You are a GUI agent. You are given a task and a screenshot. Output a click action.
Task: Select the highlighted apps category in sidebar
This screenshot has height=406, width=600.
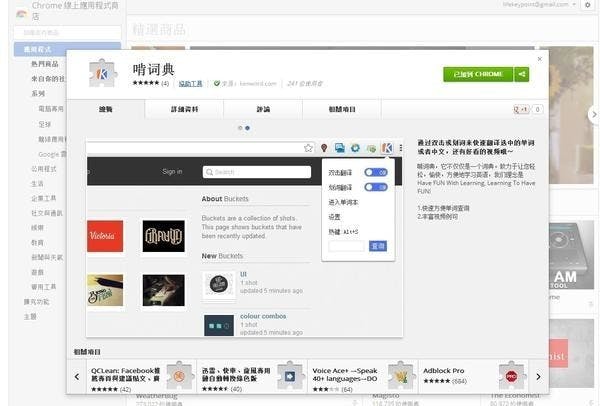tap(67, 49)
